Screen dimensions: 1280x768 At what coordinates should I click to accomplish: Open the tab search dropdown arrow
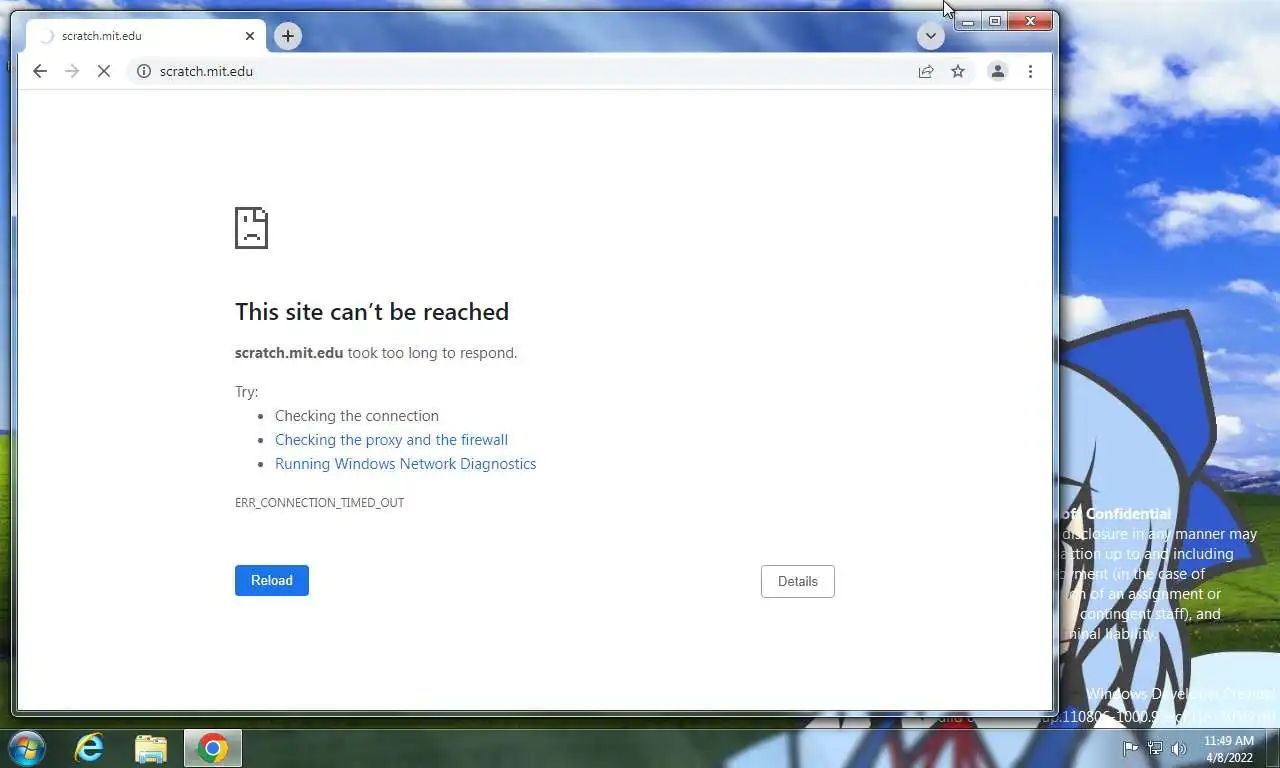point(931,36)
